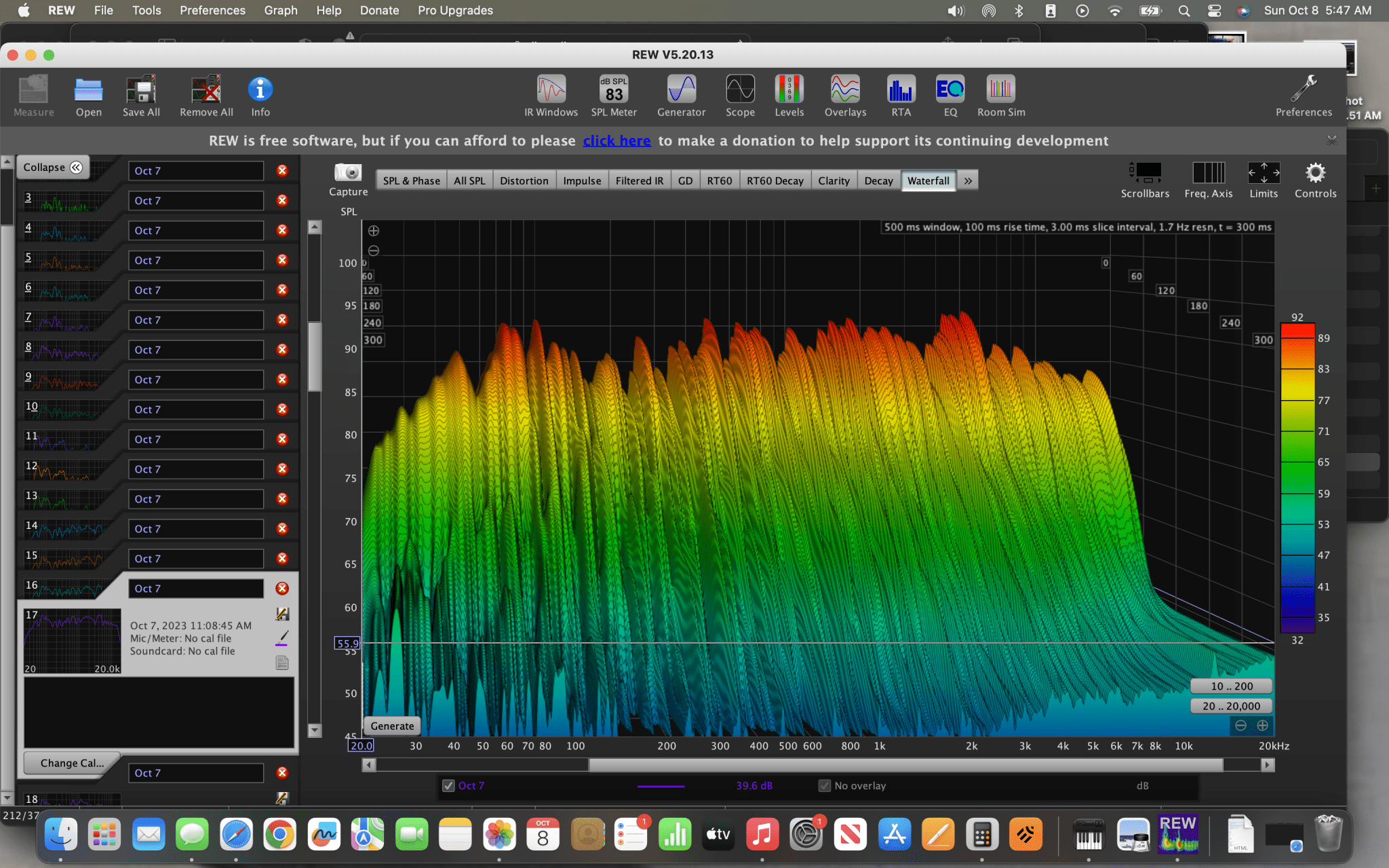
Task: Open the Room Sim tool
Action: click(x=1001, y=96)
